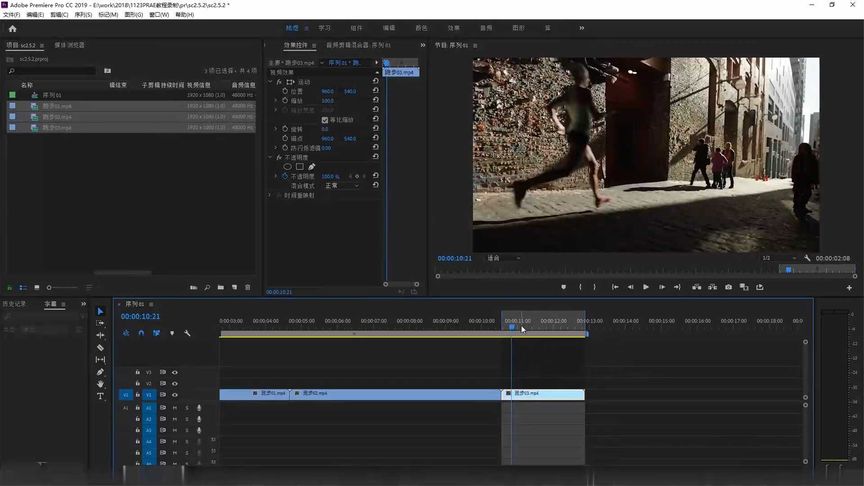Click Mark In bracket button
This screenshot has height=486, width=864.
pyautogui.click(x=580, y=287)
